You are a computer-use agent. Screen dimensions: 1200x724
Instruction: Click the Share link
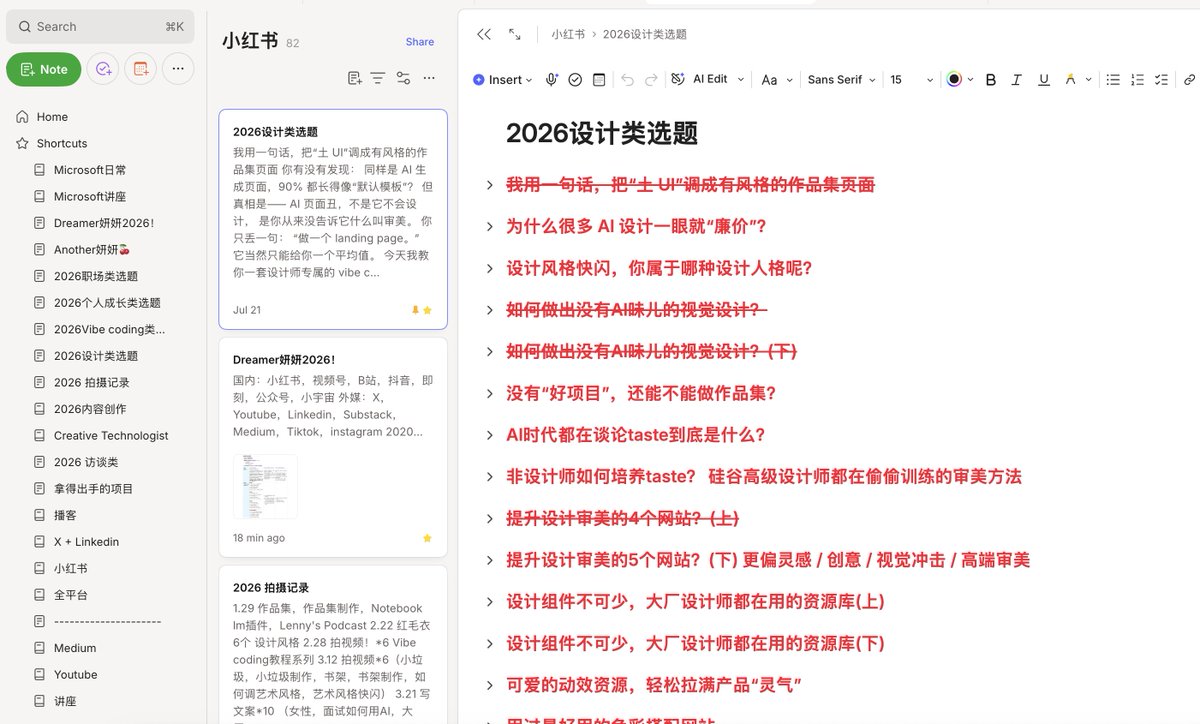420,42
